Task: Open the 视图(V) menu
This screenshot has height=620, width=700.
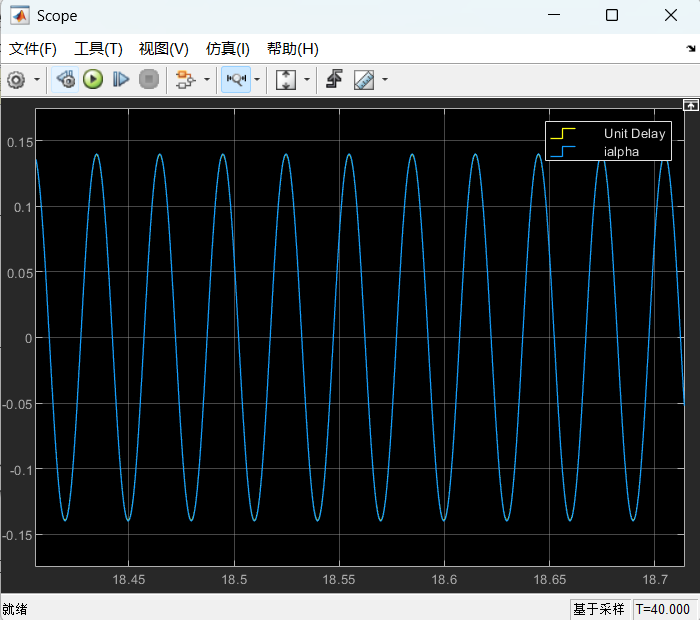Action: (x=163, y=49)
